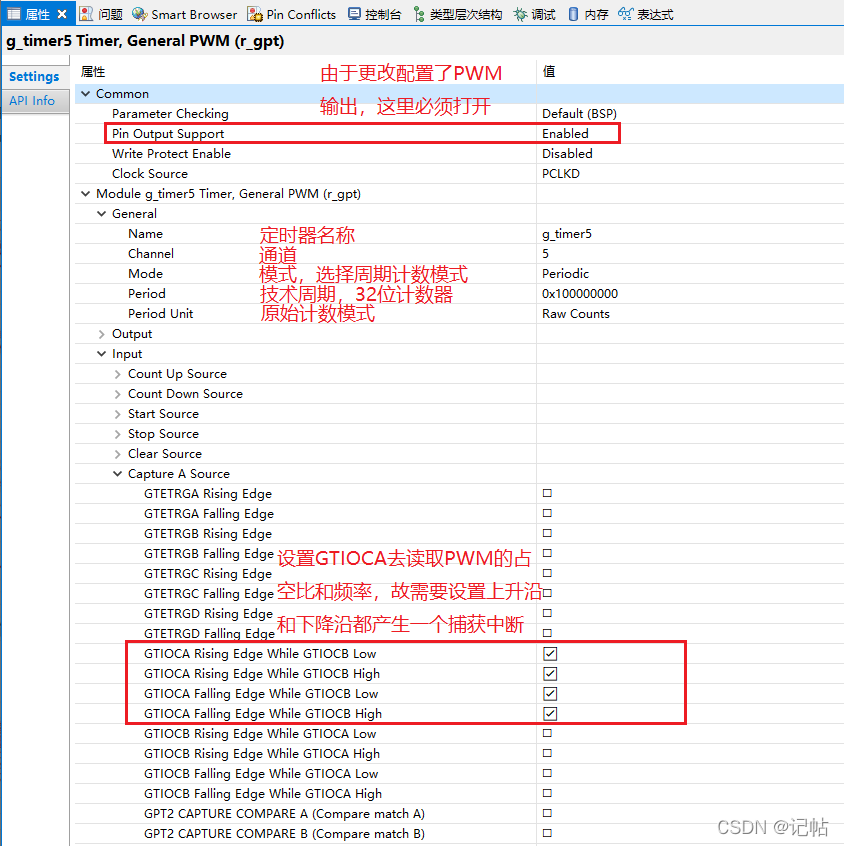Select the Settings side tab
Image resolution: width=844 pixels, height=846 pixels.
(34, 77)
